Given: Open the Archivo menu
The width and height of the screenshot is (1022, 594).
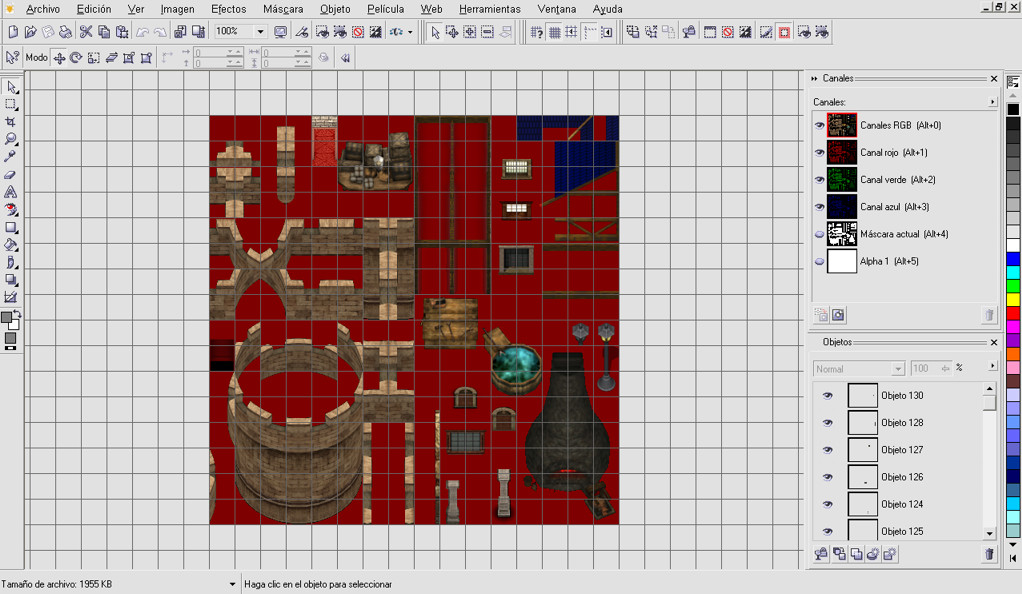Looking at the screenshot, I should click(43, 9).
